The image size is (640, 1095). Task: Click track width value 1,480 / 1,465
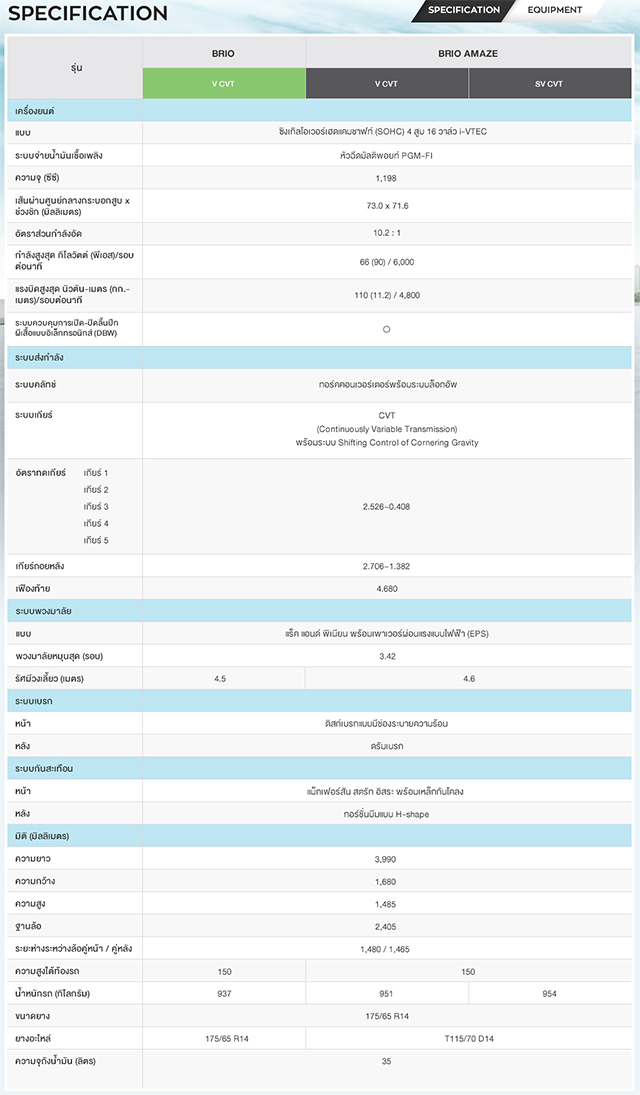pos(385,950)
